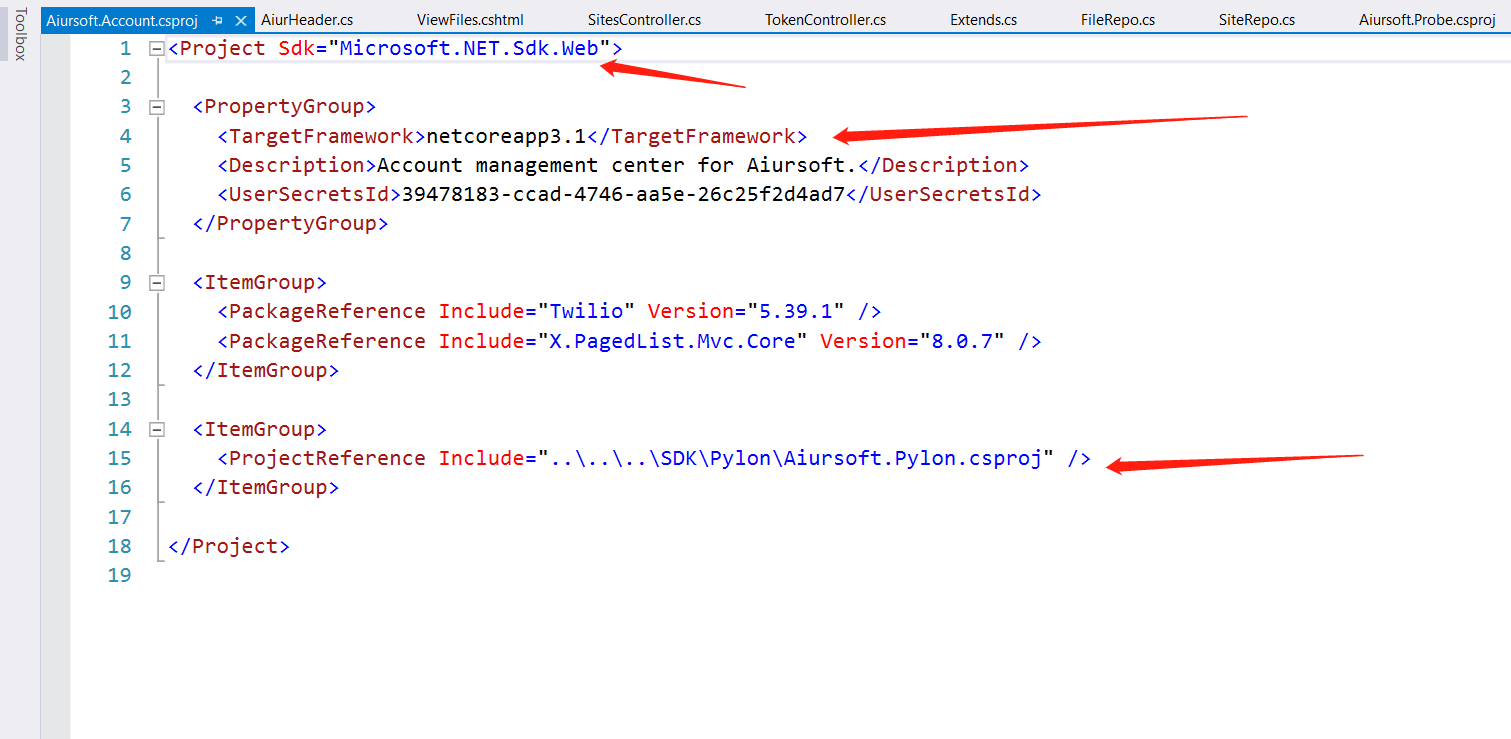Image resolution: width=1511 pixels, height=739 pixels.
Task: Click the Twilio package name on line 10
Action: pyautogui.click(x=587, y=312)
